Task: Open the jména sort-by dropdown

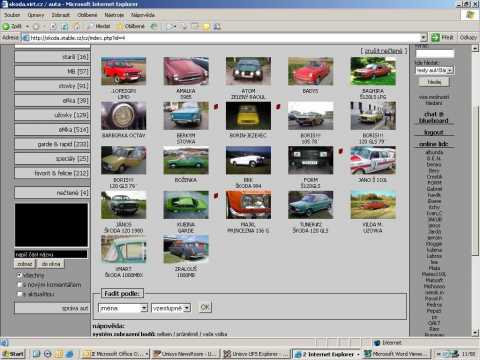Action: click(123, 308)
